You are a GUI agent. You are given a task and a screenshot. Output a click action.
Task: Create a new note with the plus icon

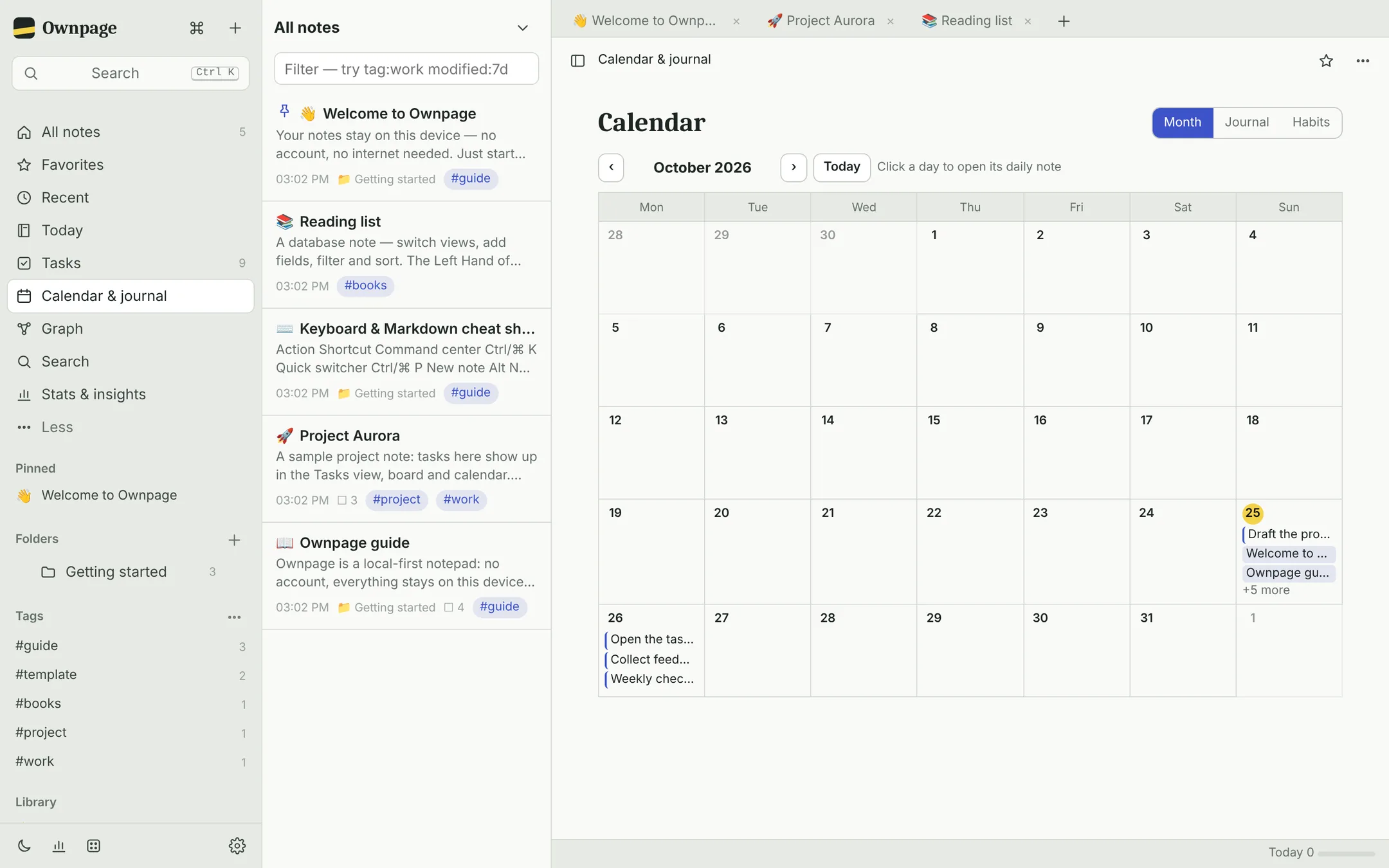click(235, 28)
